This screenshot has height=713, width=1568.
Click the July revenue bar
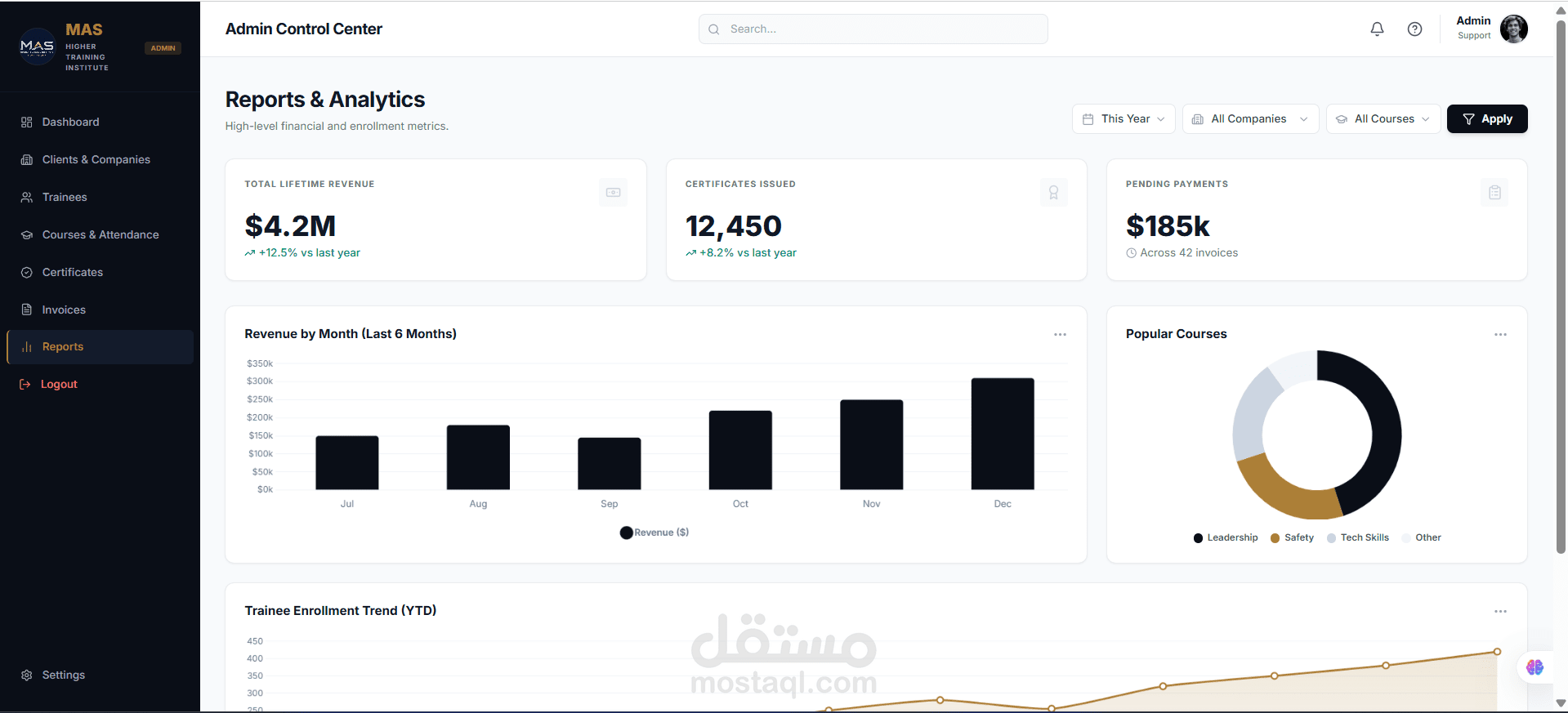[347, 463]
